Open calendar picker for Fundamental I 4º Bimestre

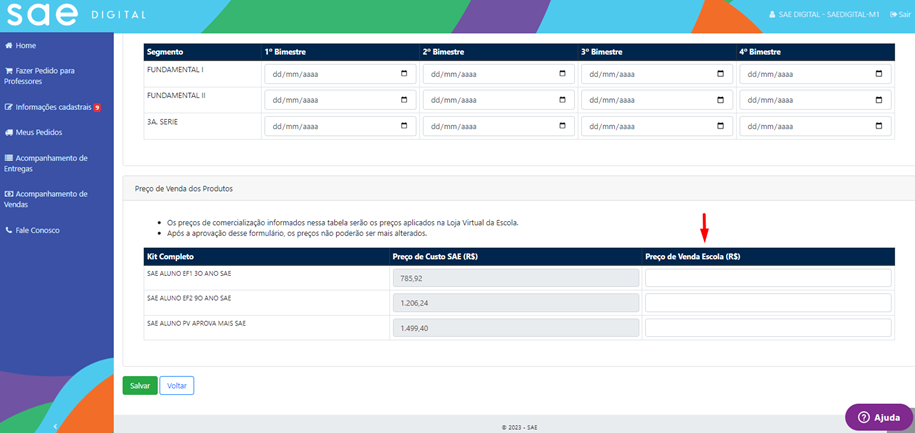879,74
